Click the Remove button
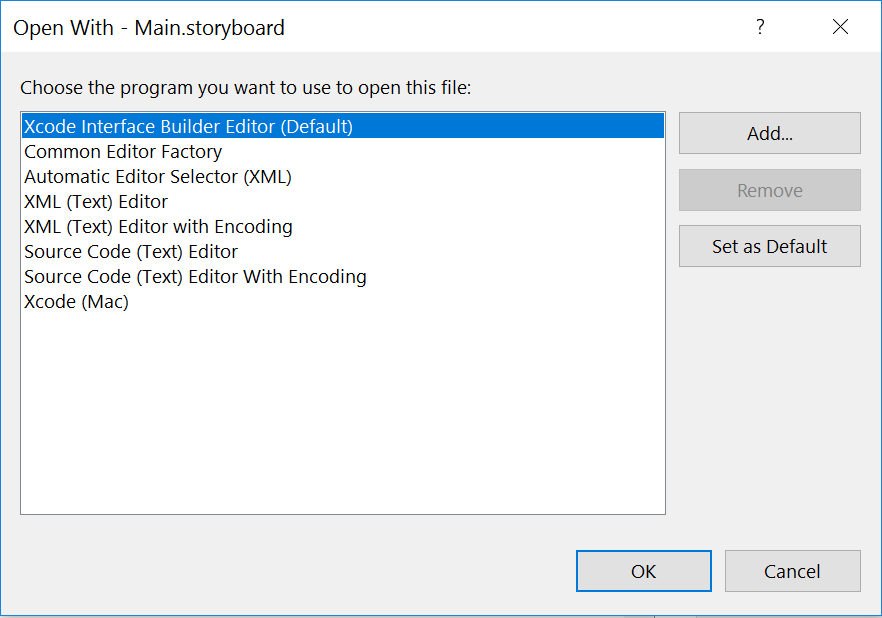Image resolution: width=882 pixels, height=618 pixels. [x=769, y=190]
